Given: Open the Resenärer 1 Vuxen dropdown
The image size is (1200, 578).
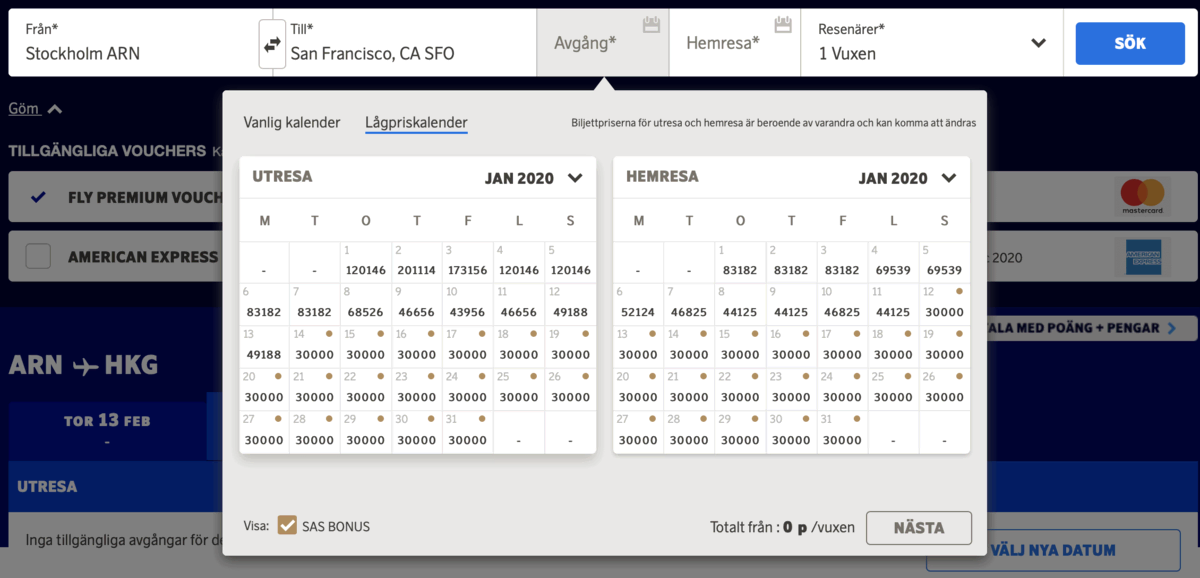Looking at the screenshot, I should click(932, 43).
